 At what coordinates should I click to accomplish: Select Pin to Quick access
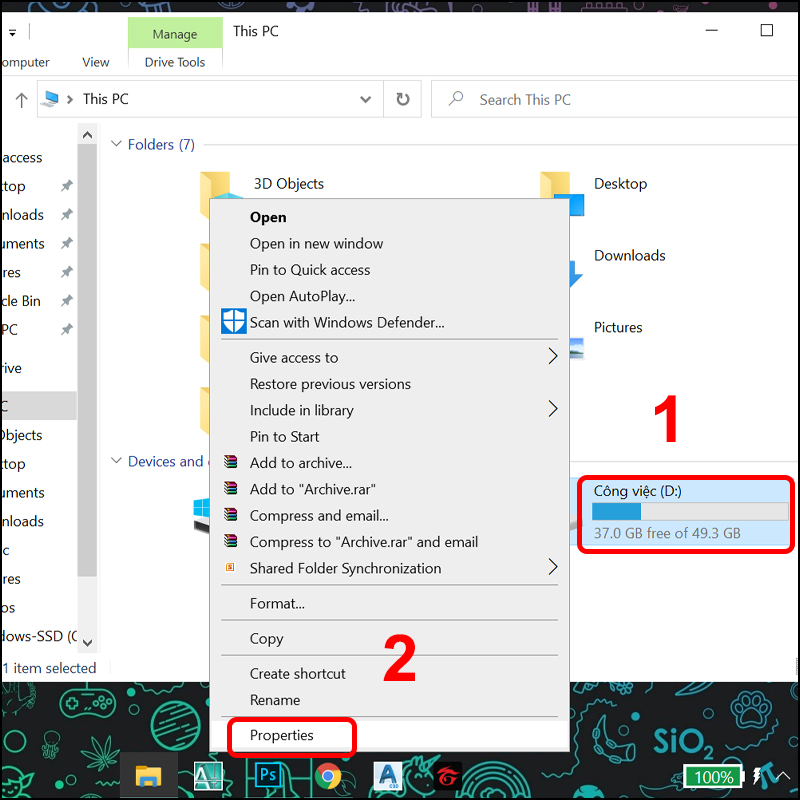click(x=310, y=270)
